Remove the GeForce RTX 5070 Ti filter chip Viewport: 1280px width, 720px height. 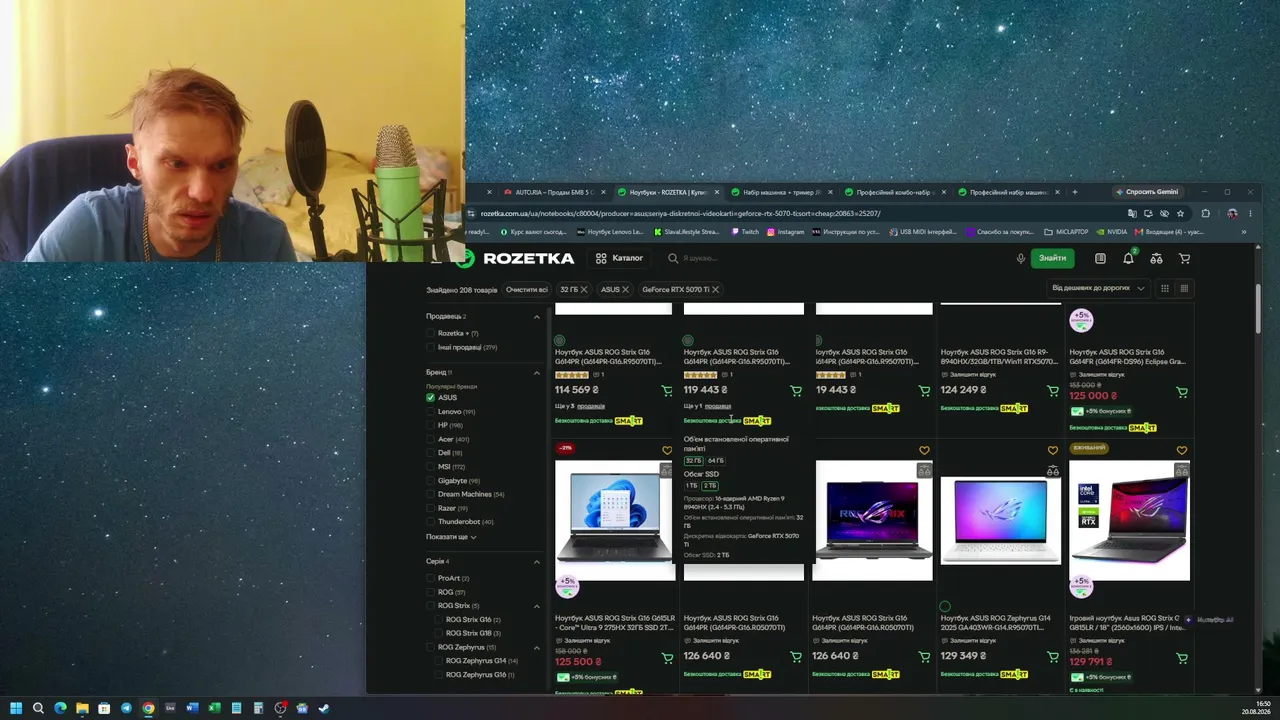715,289
